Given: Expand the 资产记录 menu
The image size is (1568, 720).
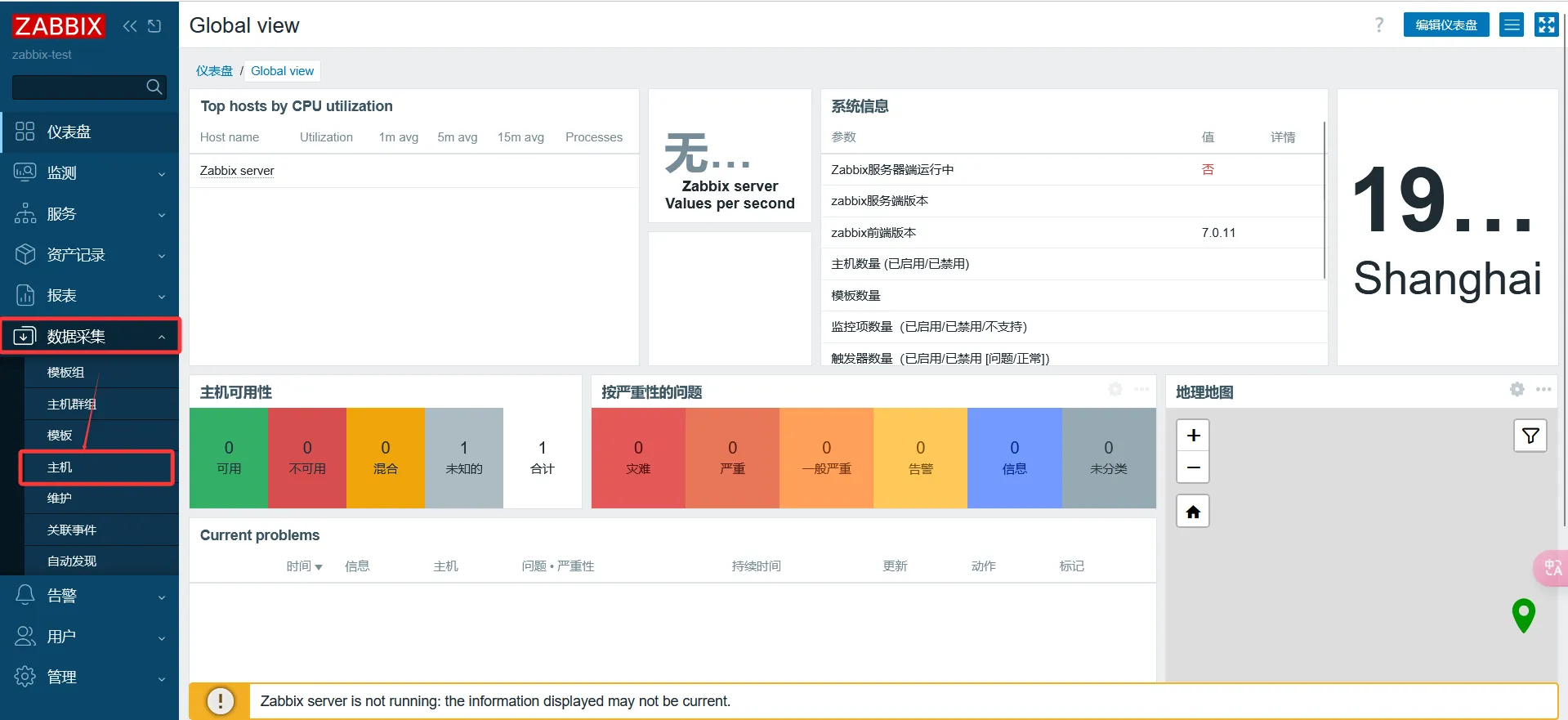Looking at the screenshot, I should point(90,254).
